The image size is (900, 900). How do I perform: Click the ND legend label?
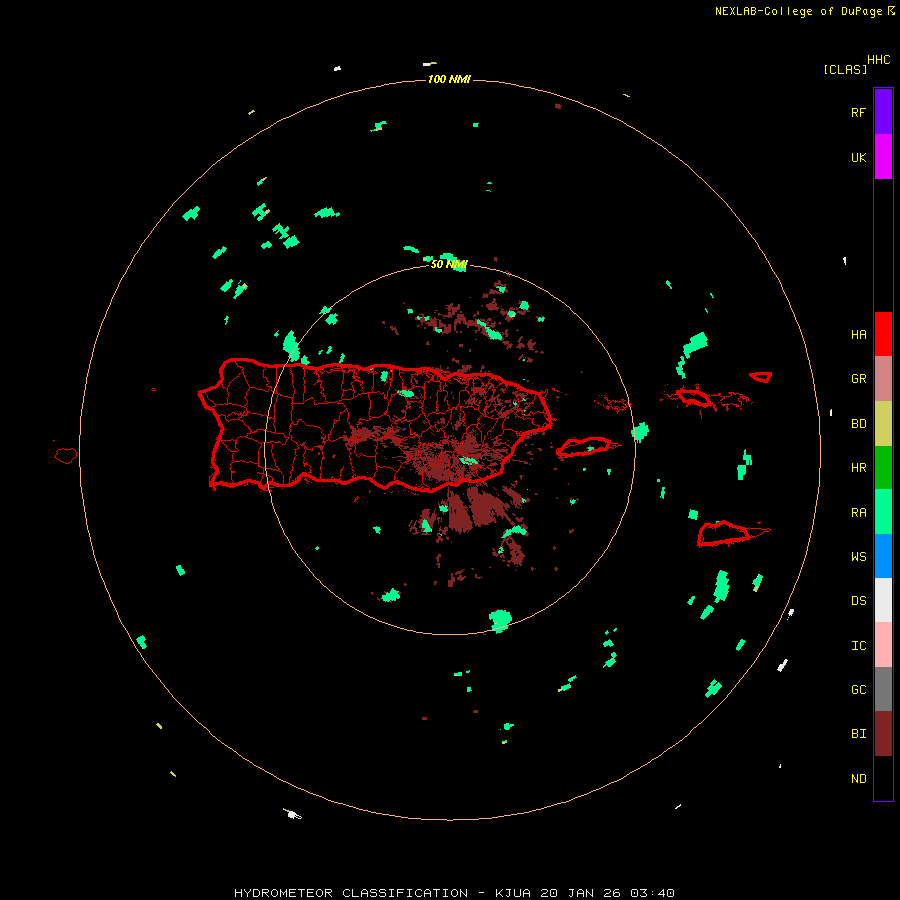click(x=858, y=779)
